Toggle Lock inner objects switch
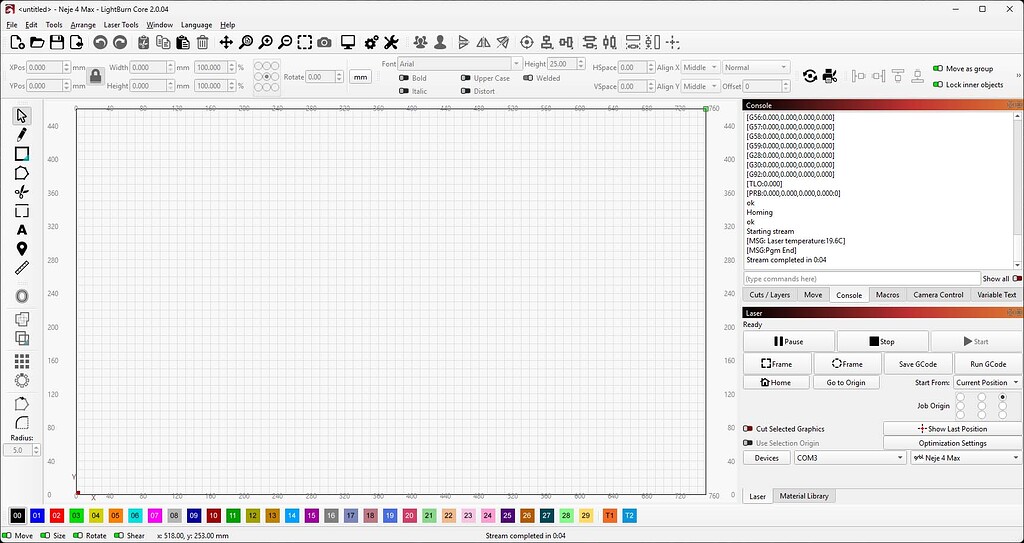Screen dimensions: 1024x543 (x=938, y=85)
